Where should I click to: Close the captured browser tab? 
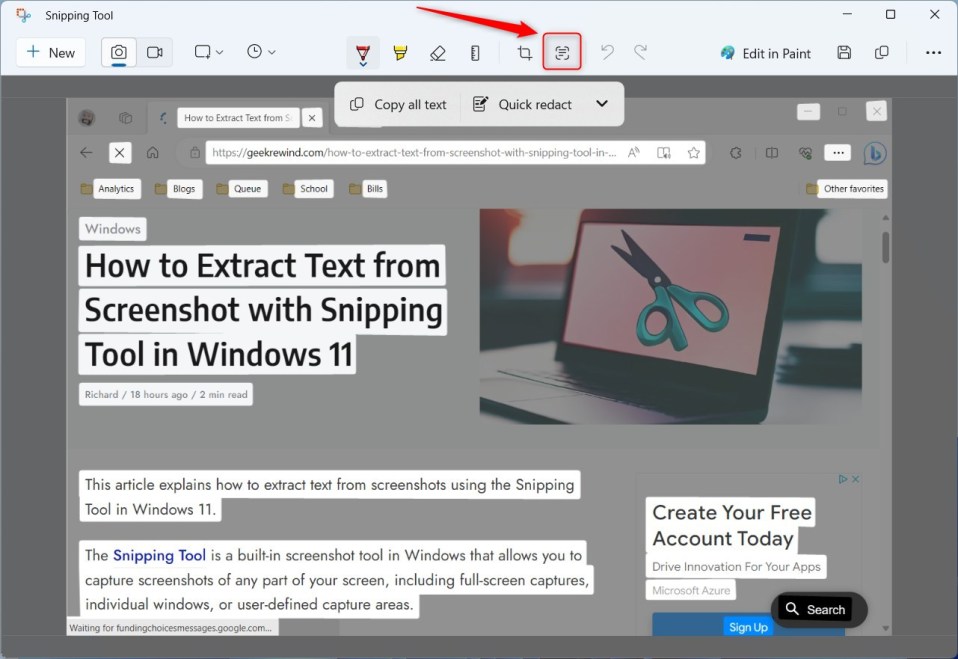point(312,118)
